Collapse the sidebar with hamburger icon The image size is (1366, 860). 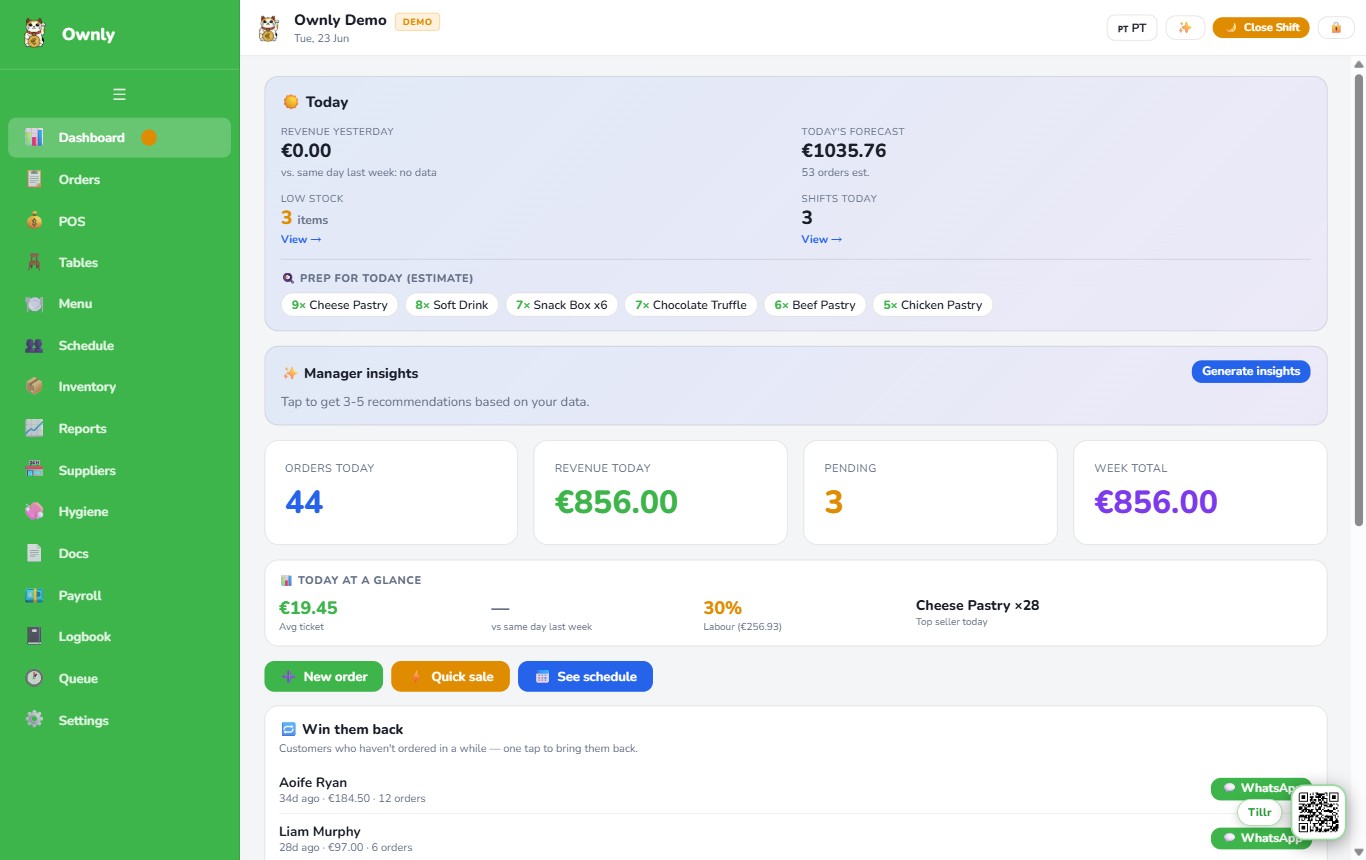pos(119,95)
